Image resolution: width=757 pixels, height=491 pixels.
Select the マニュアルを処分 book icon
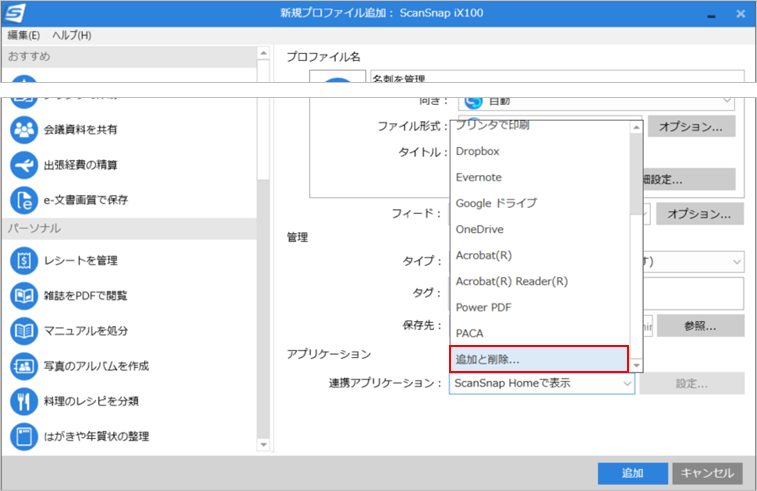[x=24, y=331]
